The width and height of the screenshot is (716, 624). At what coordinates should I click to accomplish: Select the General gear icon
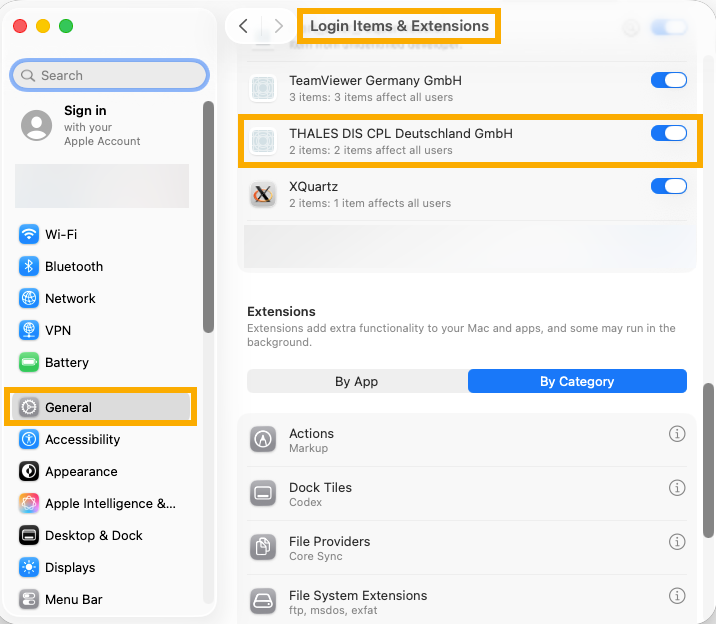tap(29, 407)
